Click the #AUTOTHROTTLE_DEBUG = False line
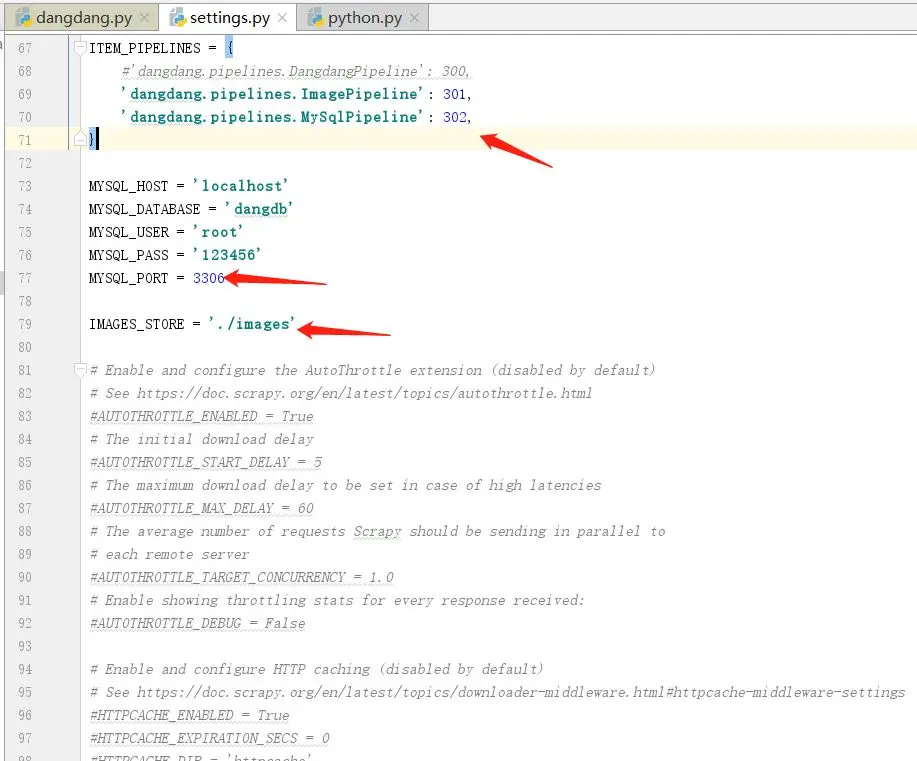The height and width of the screenshot is (761, 917). (x=198, y=624)
